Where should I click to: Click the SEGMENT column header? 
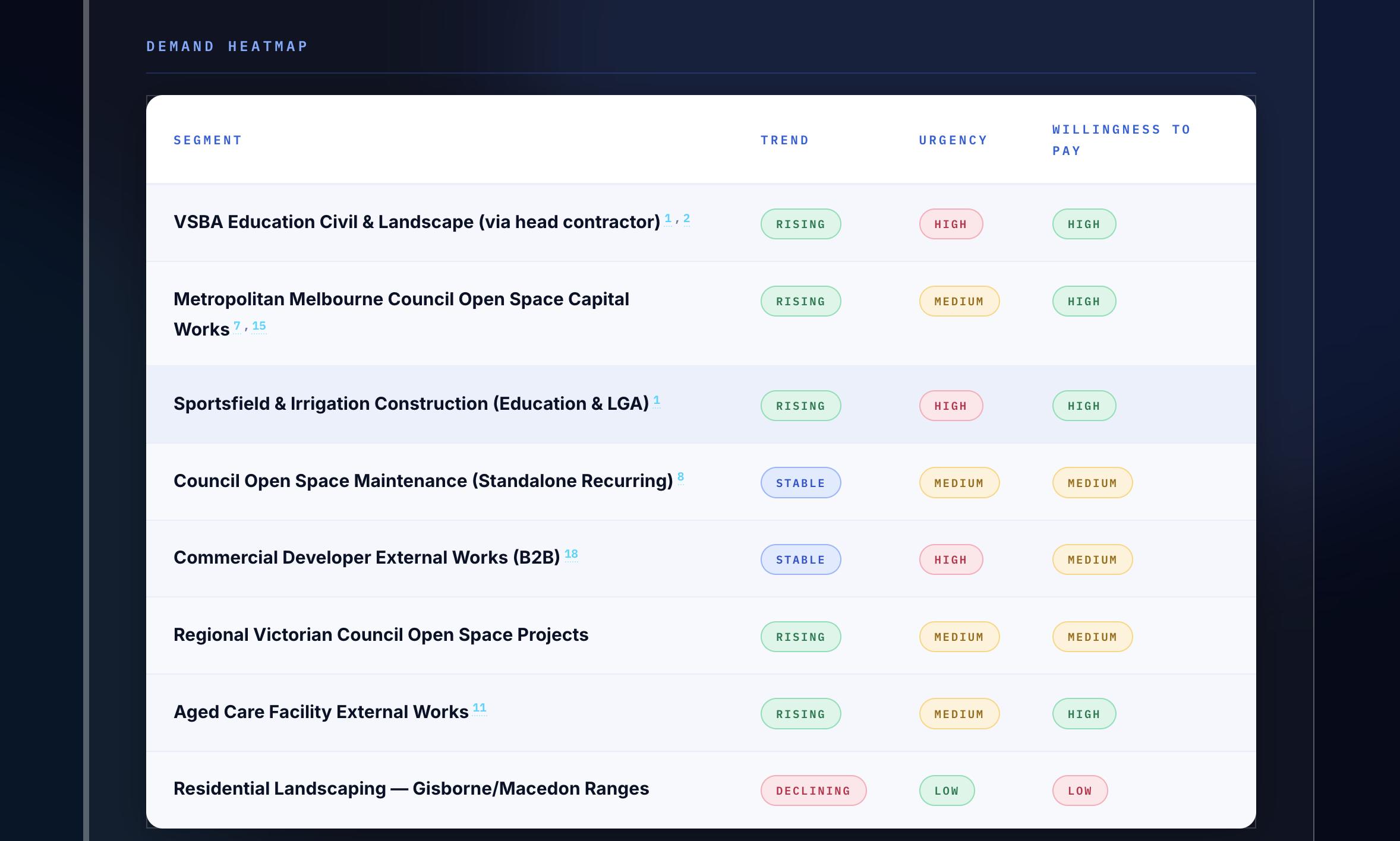click(x=207, y=140)
